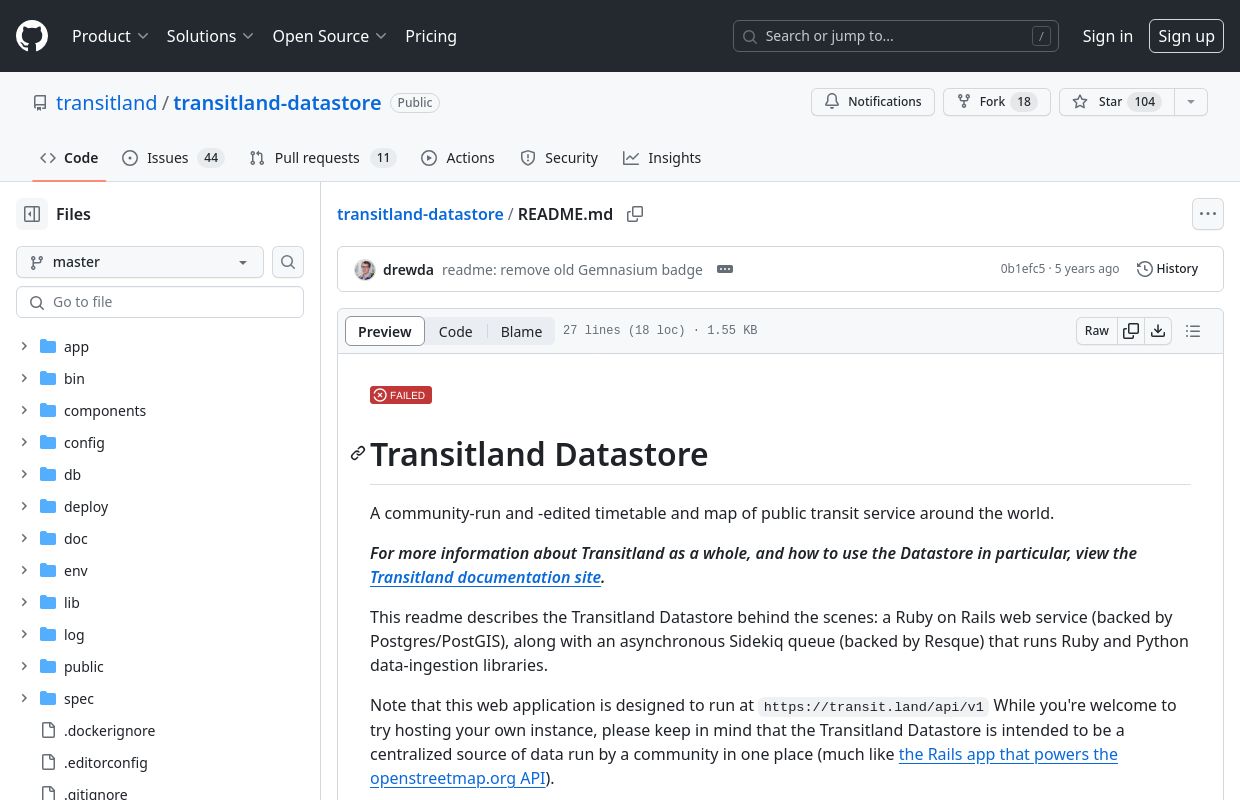Search files with the magnifier button
This screenshot has height=800, width=1240.
coord(288,262)
